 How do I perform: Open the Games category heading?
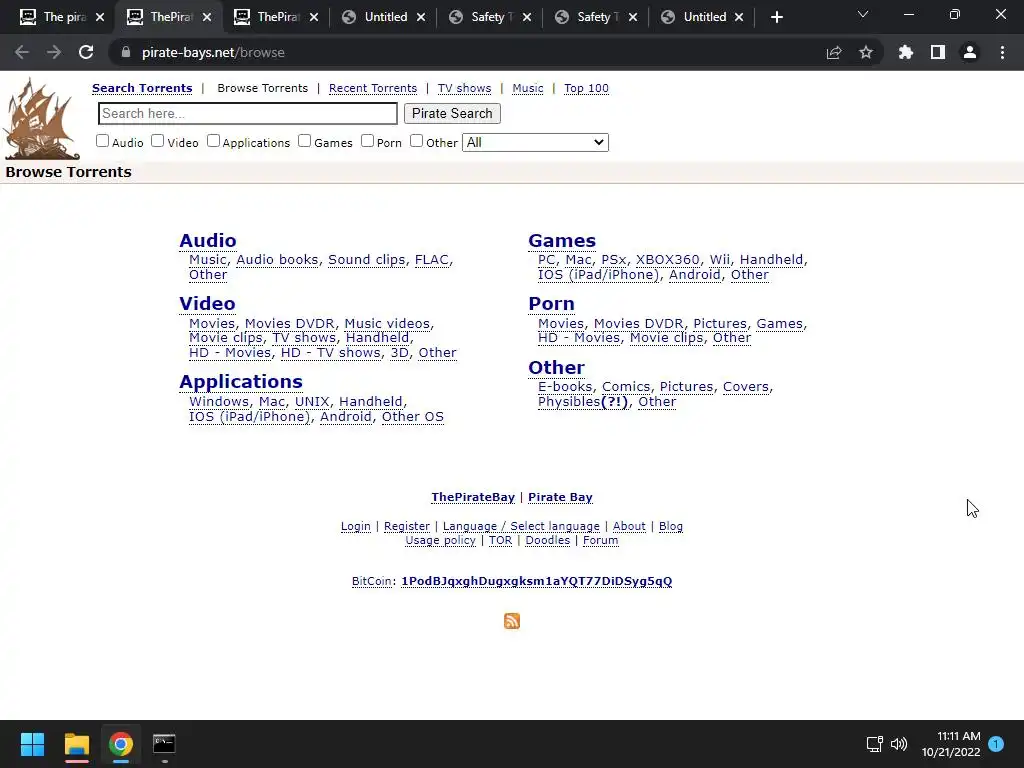click(562, 240)
